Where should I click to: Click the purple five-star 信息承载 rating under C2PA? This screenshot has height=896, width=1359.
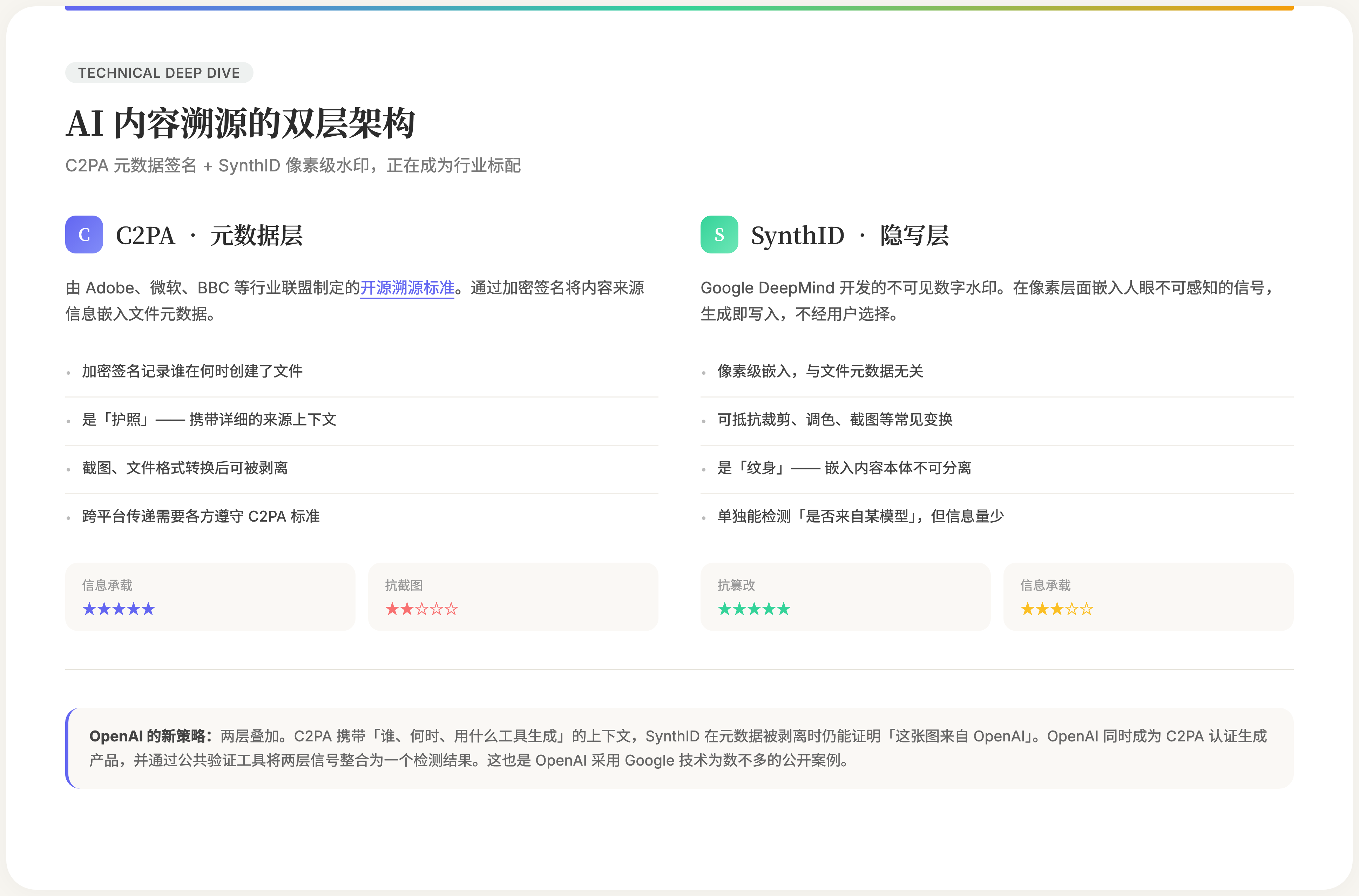point(119,609)
